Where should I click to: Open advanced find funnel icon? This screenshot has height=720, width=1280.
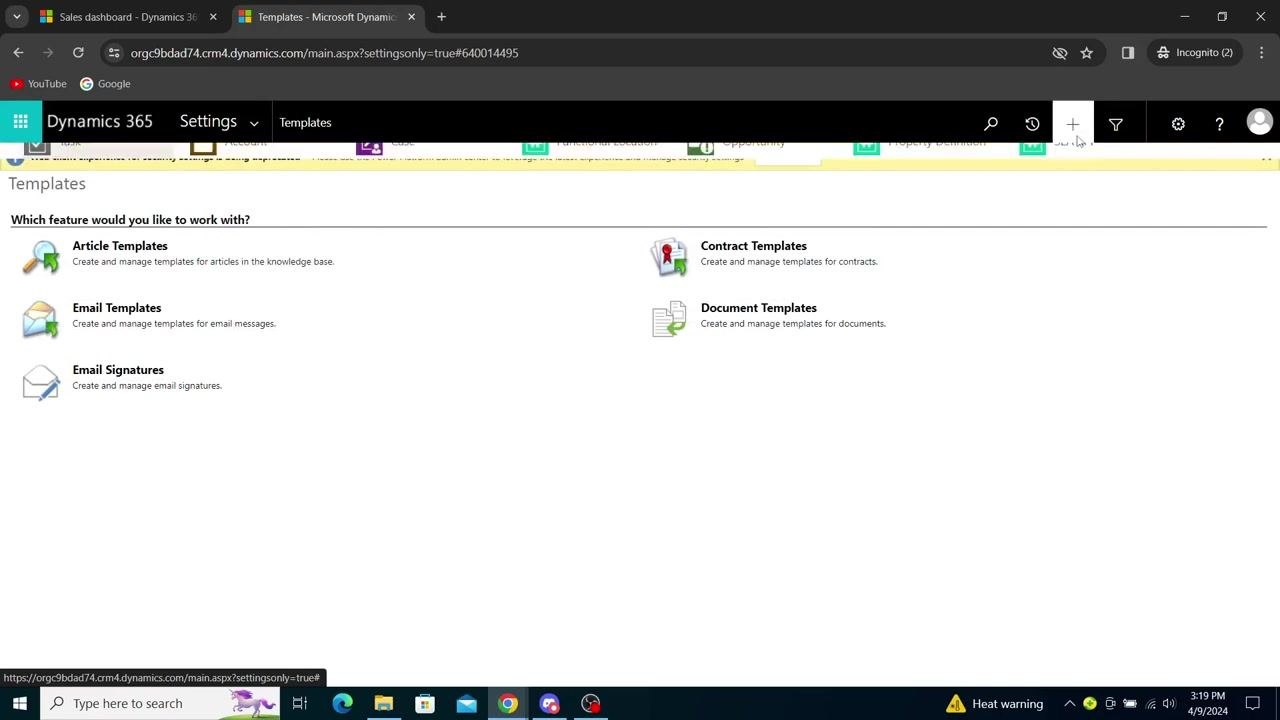click(1116, 123)
